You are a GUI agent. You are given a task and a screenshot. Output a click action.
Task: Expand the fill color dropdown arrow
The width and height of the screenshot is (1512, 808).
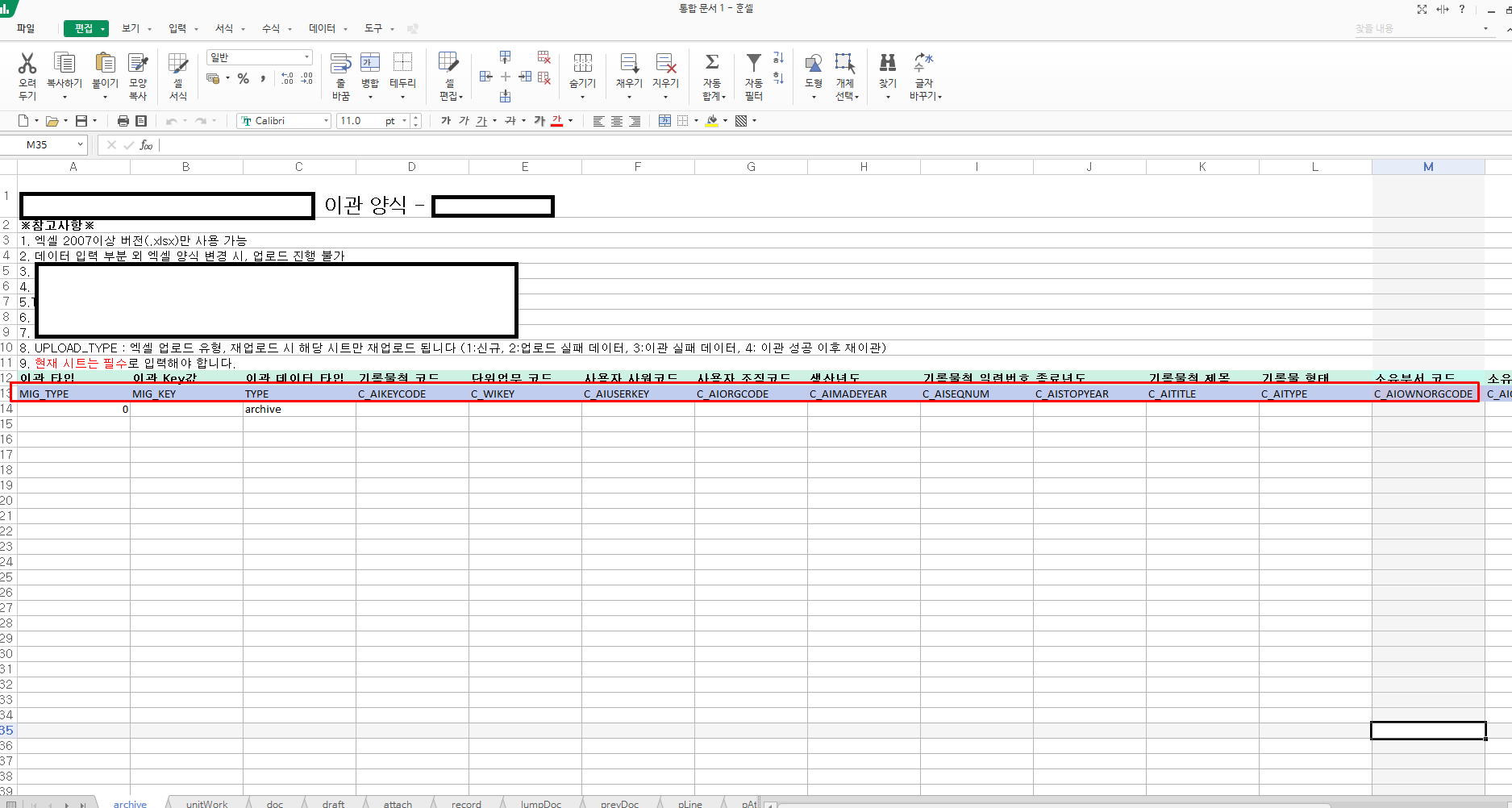click(726, 121)
